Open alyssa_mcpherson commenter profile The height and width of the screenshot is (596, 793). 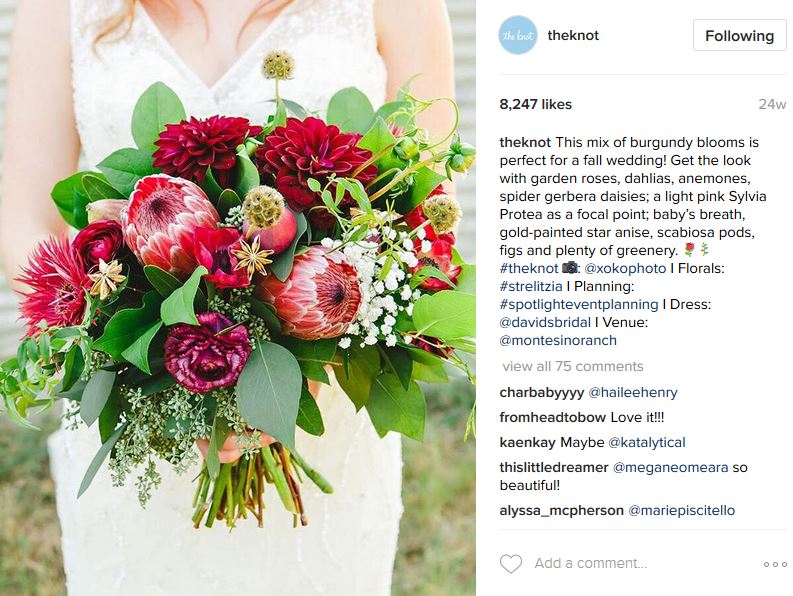coord(561,510)
